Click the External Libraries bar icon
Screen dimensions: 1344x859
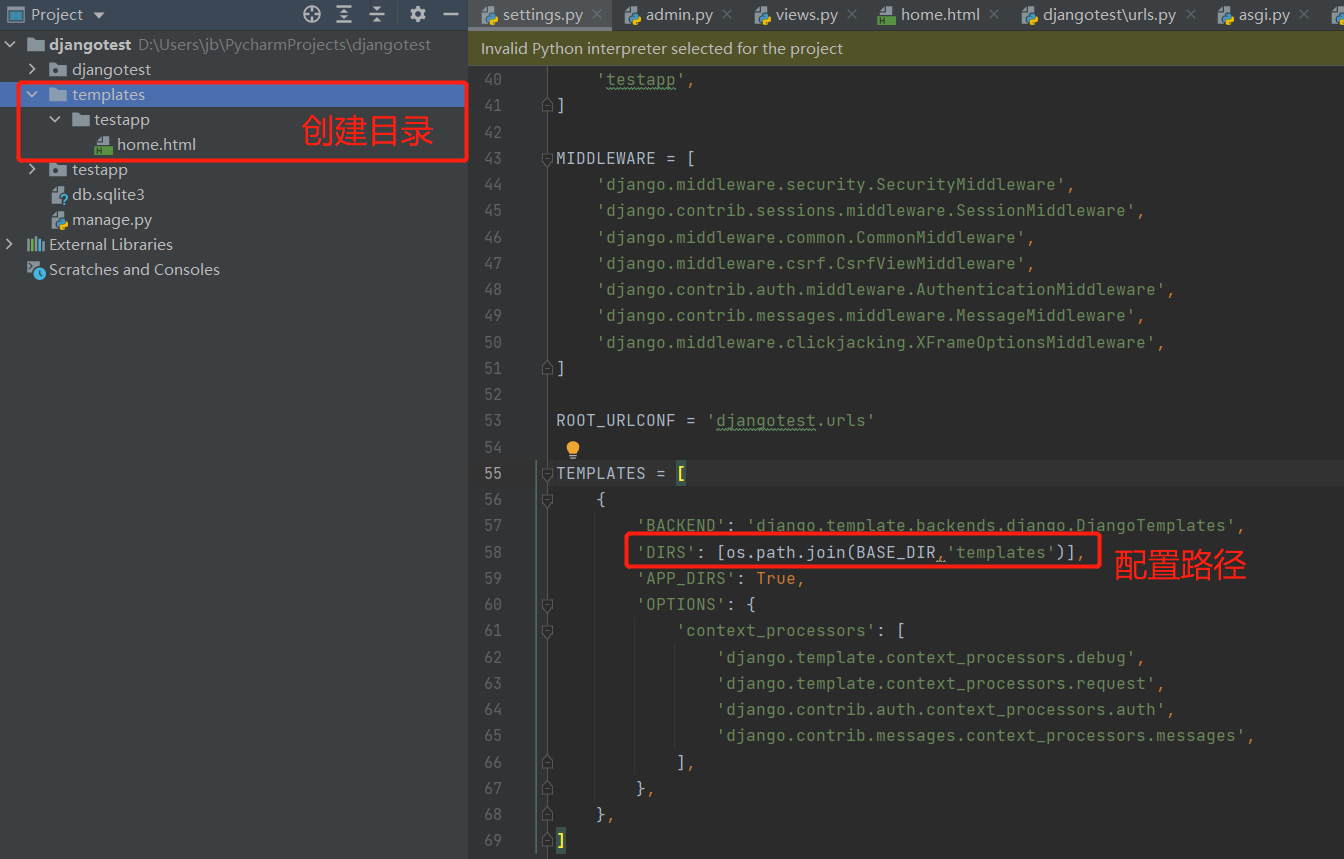coord(36,244)
